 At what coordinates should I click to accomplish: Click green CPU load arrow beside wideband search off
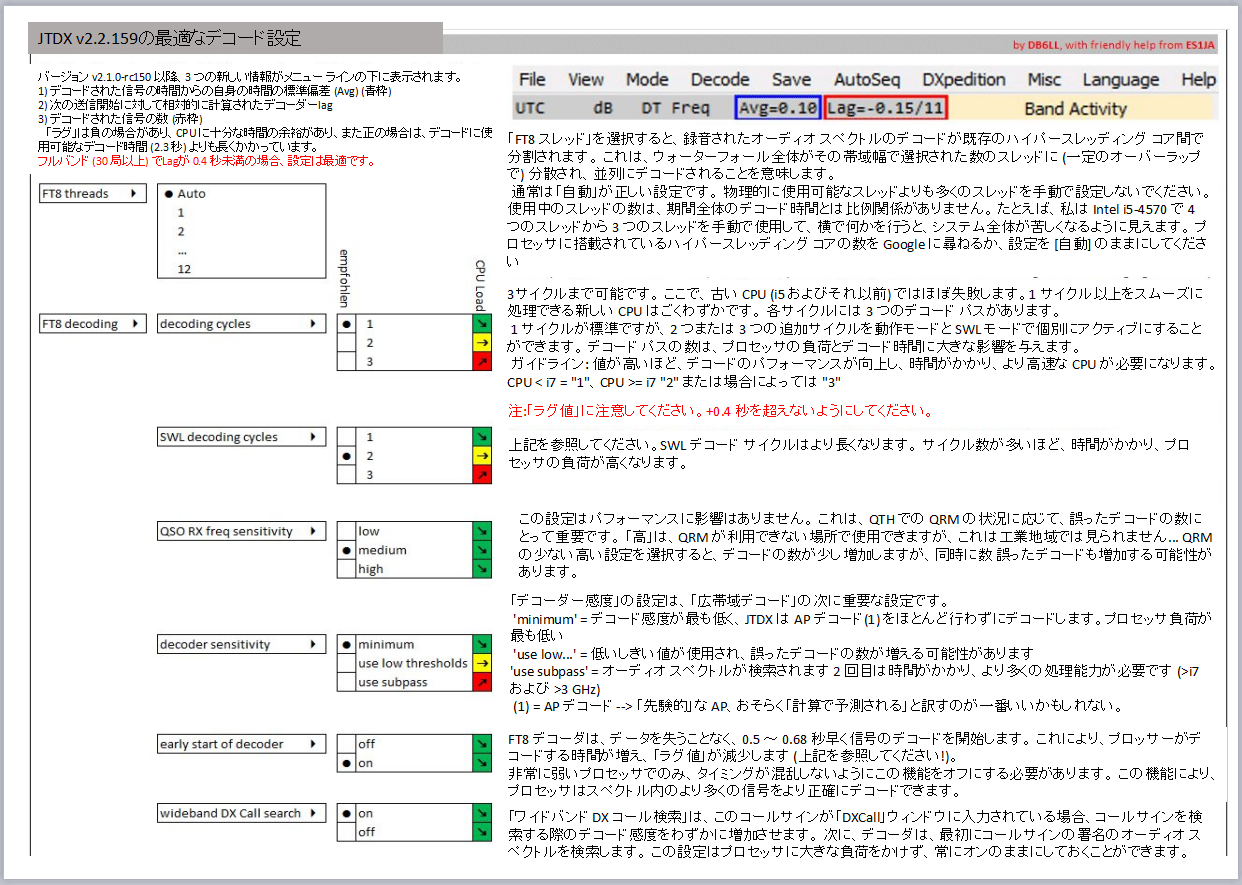click(x=482, y=832)
